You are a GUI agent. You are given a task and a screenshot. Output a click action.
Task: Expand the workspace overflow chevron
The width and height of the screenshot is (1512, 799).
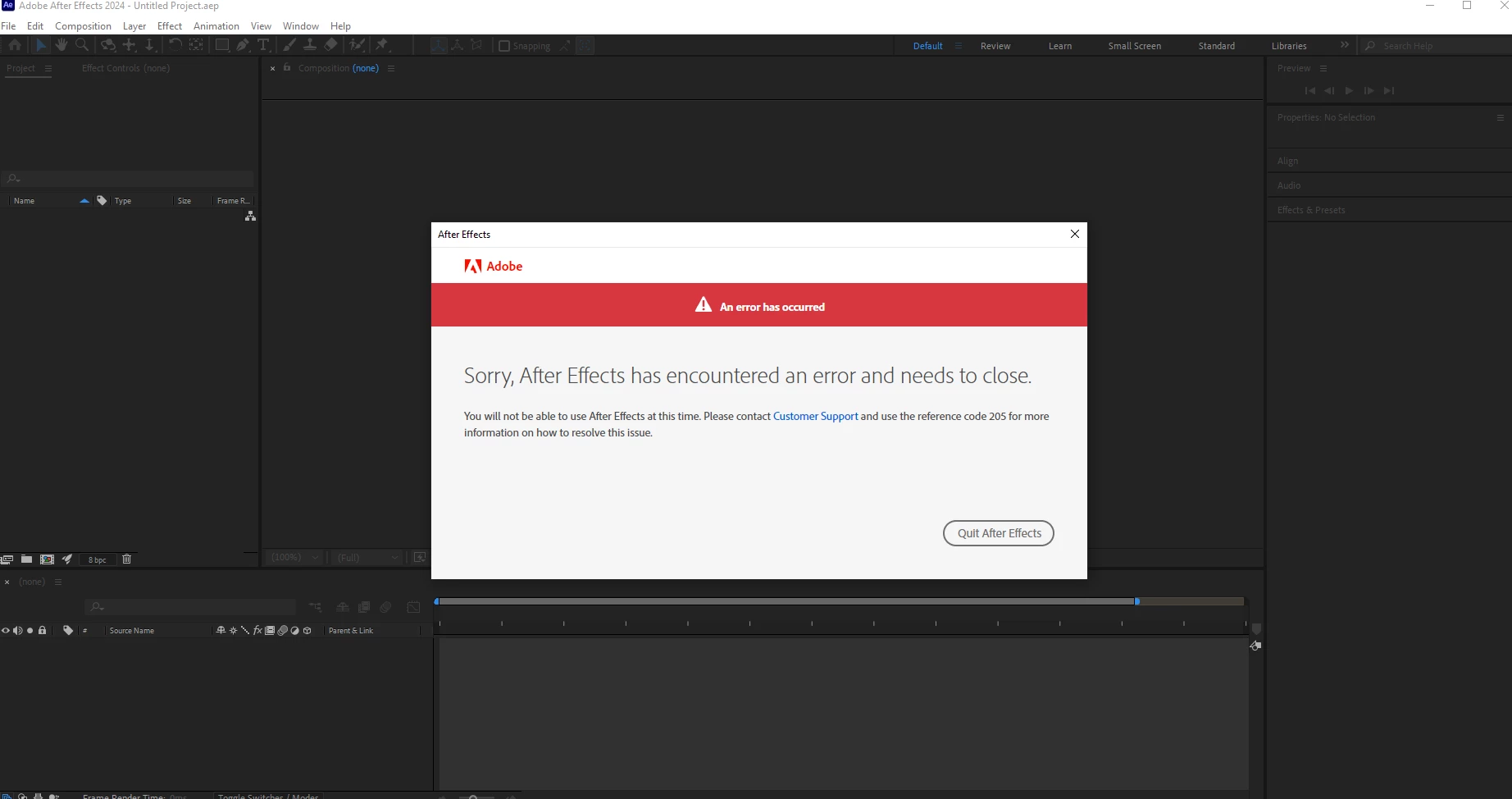click(1345, 45)
